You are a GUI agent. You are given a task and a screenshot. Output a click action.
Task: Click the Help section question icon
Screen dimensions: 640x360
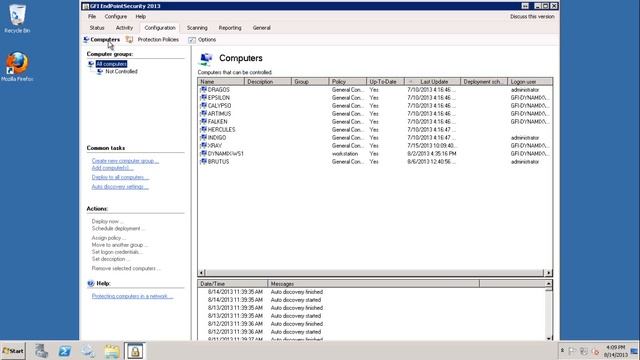pos(91,283)
